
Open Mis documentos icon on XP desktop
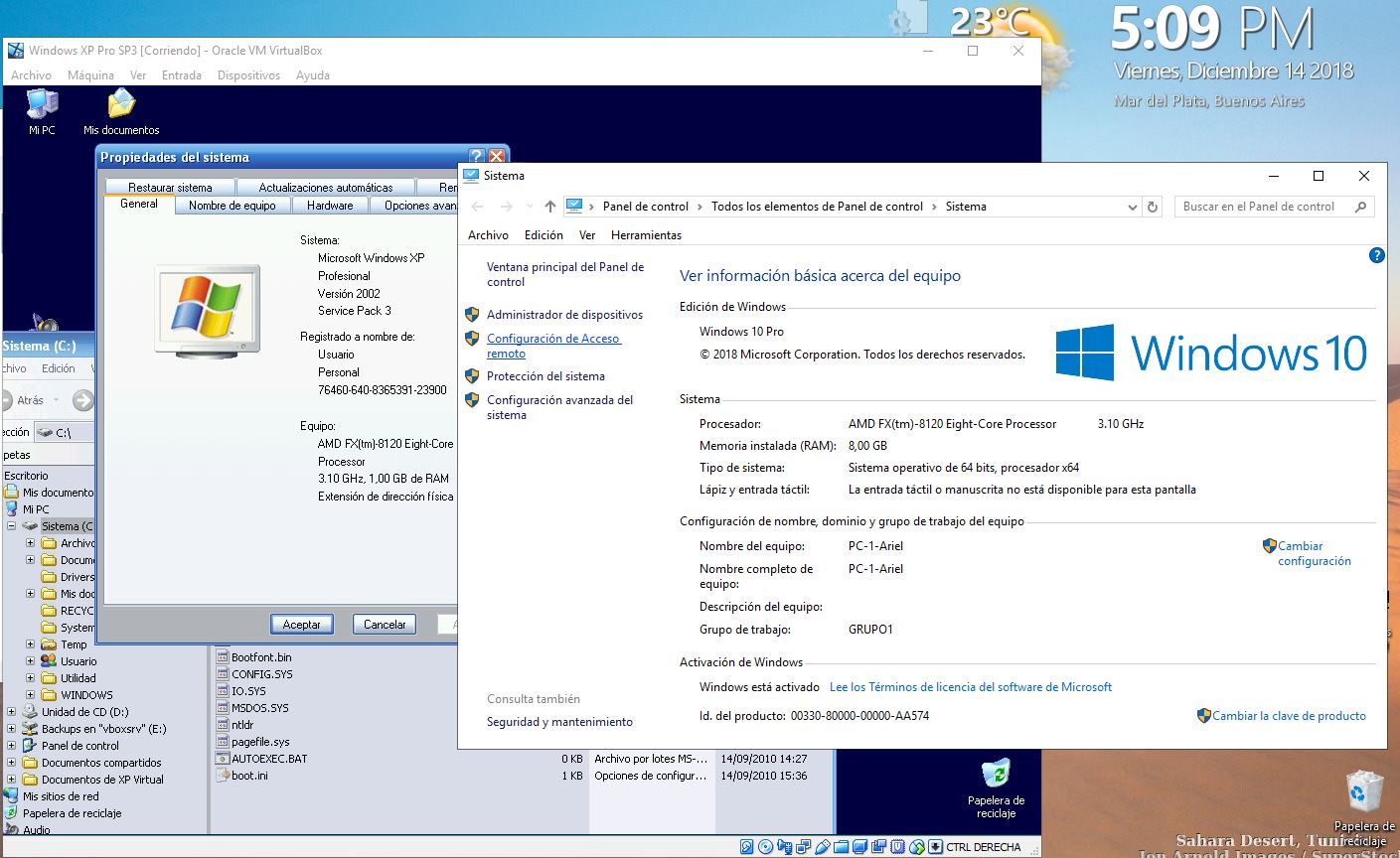tap(121, 111)
